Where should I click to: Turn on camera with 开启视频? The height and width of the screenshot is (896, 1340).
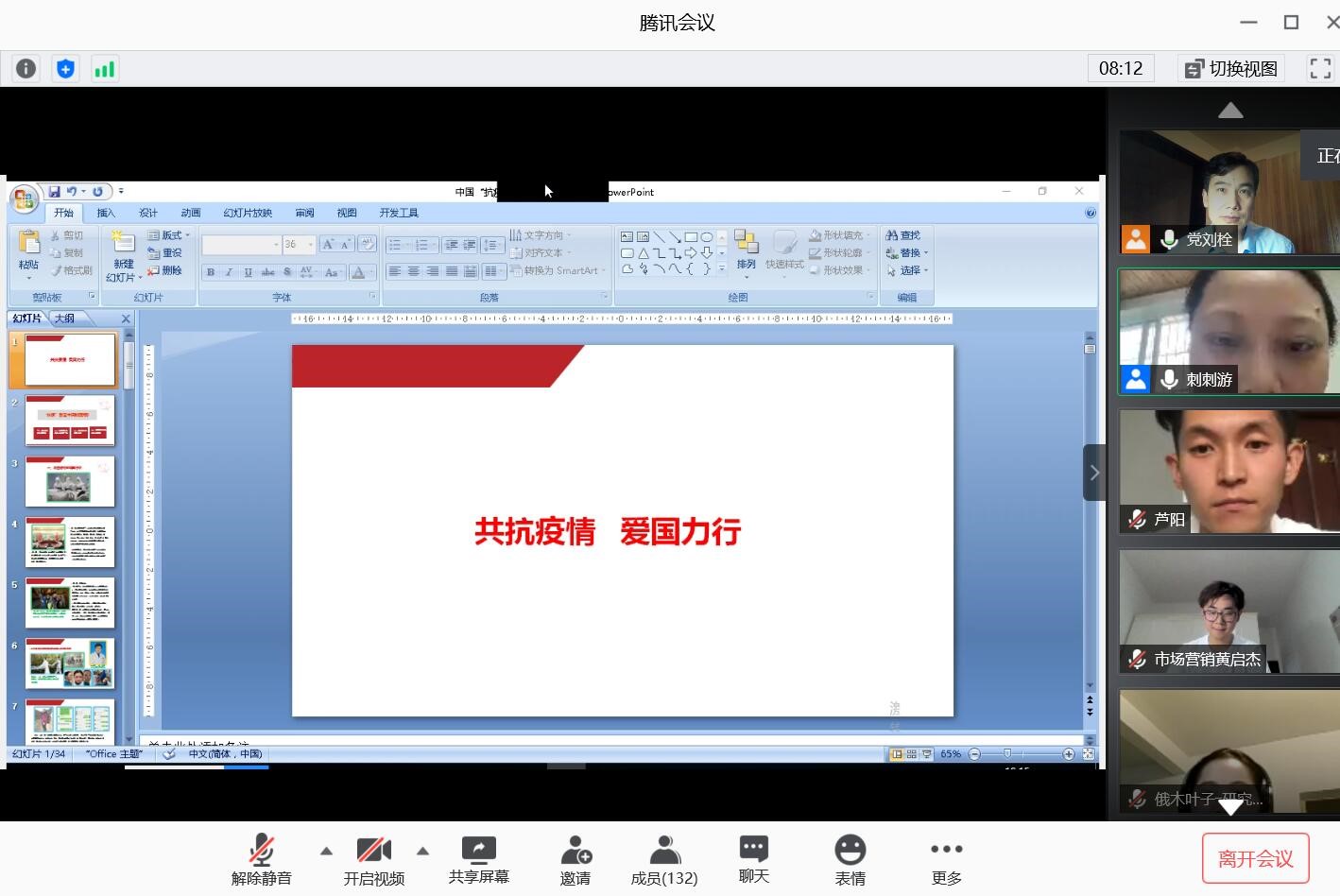coord(373,859)
